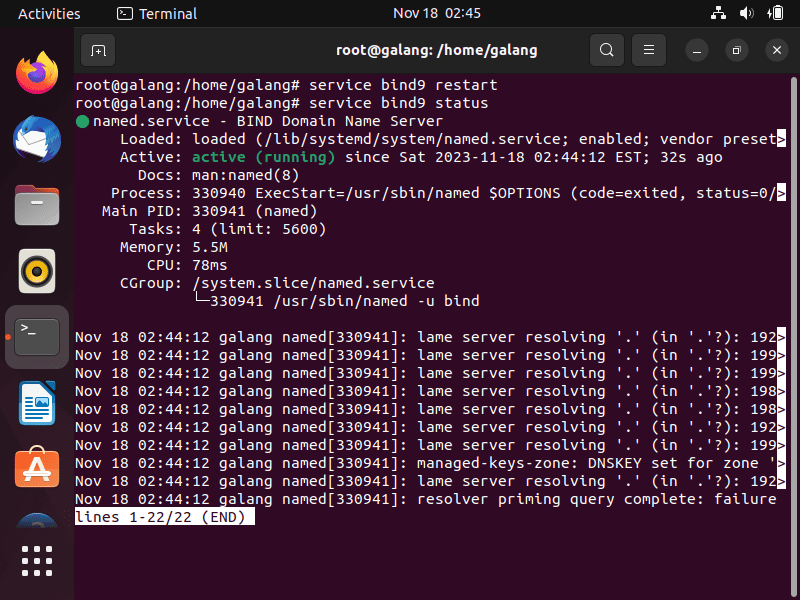Open the terminal hamburger menu
Screen dimensions: 800x600
pyautogui.click(x=649, y=50)
